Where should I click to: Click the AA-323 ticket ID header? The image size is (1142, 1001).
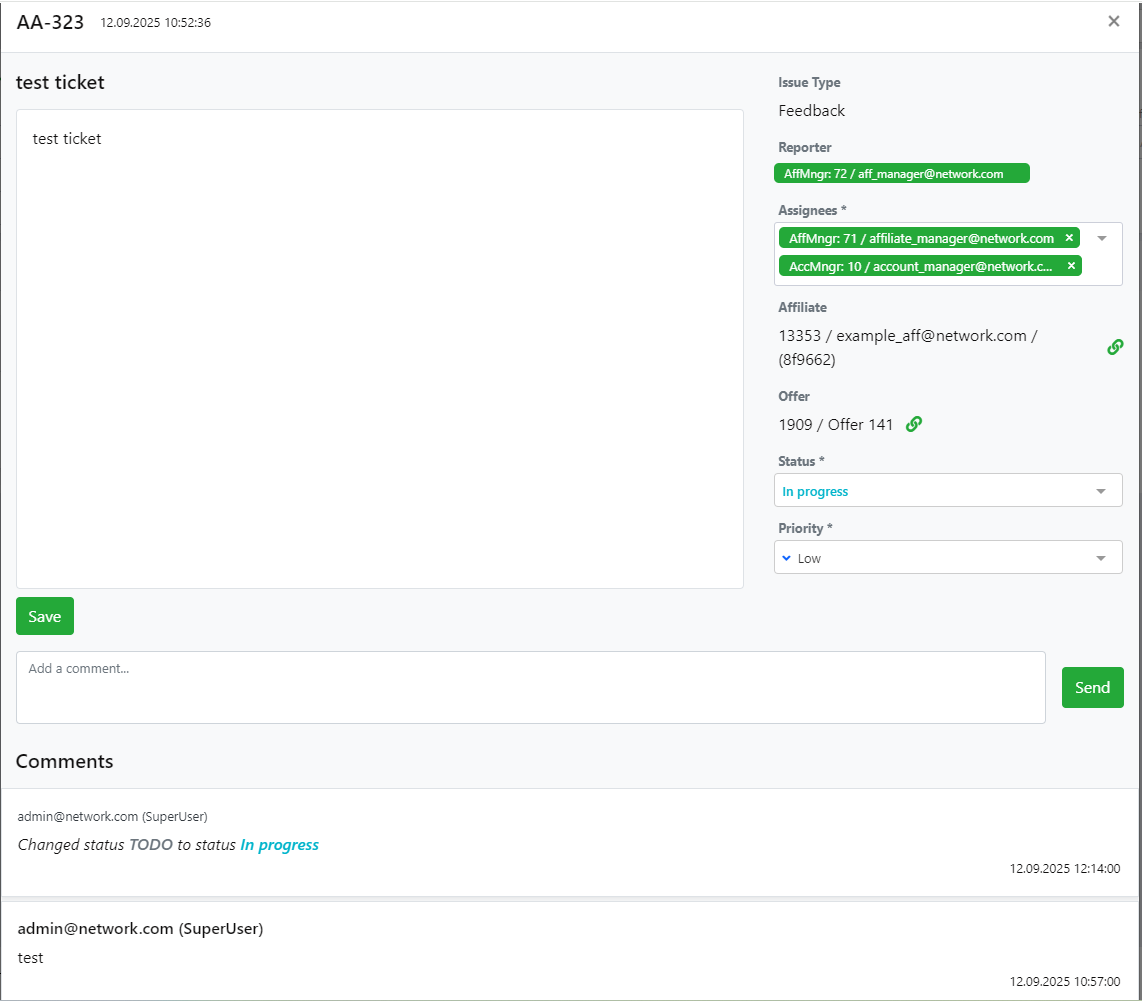click(x=50, y=22)
